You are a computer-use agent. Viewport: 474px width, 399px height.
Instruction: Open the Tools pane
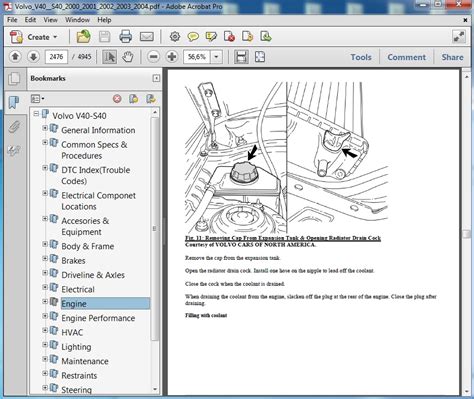(361, 57)
